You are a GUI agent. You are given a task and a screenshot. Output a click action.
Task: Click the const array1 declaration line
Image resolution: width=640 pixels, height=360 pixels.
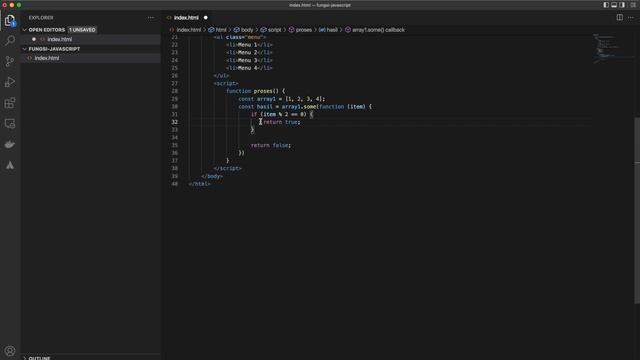click(282, 99)
